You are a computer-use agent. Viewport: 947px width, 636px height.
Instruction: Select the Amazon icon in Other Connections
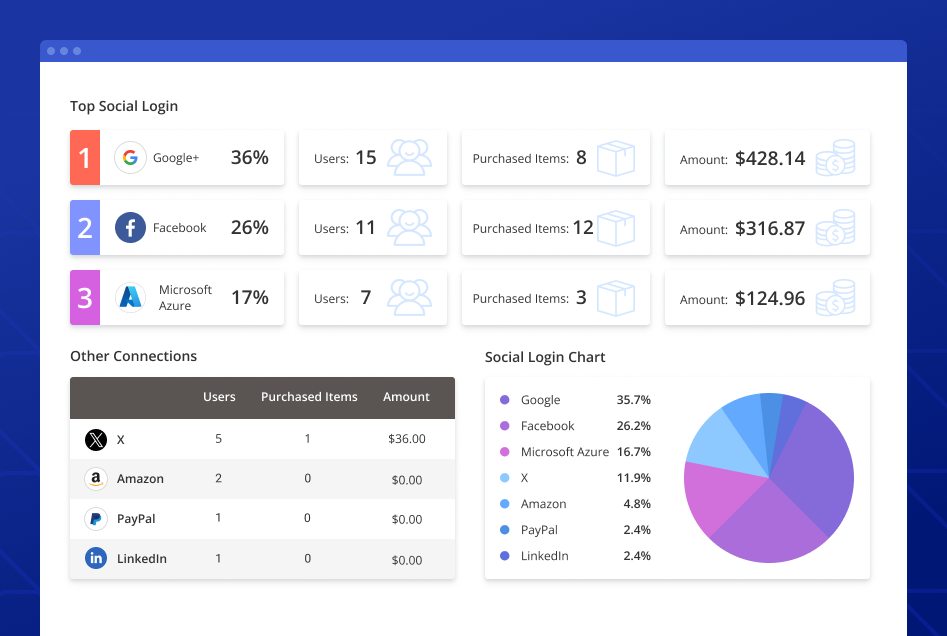[x=95, y=479]
